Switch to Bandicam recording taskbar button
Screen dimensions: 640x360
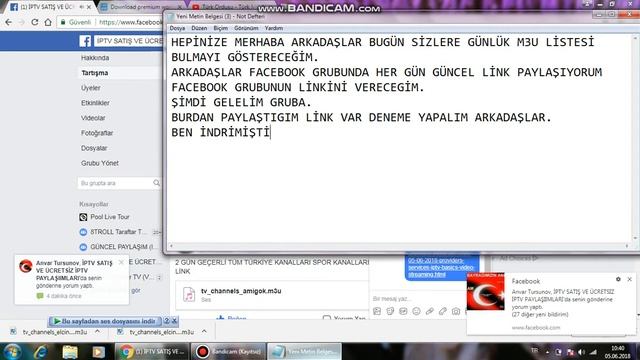229,351
